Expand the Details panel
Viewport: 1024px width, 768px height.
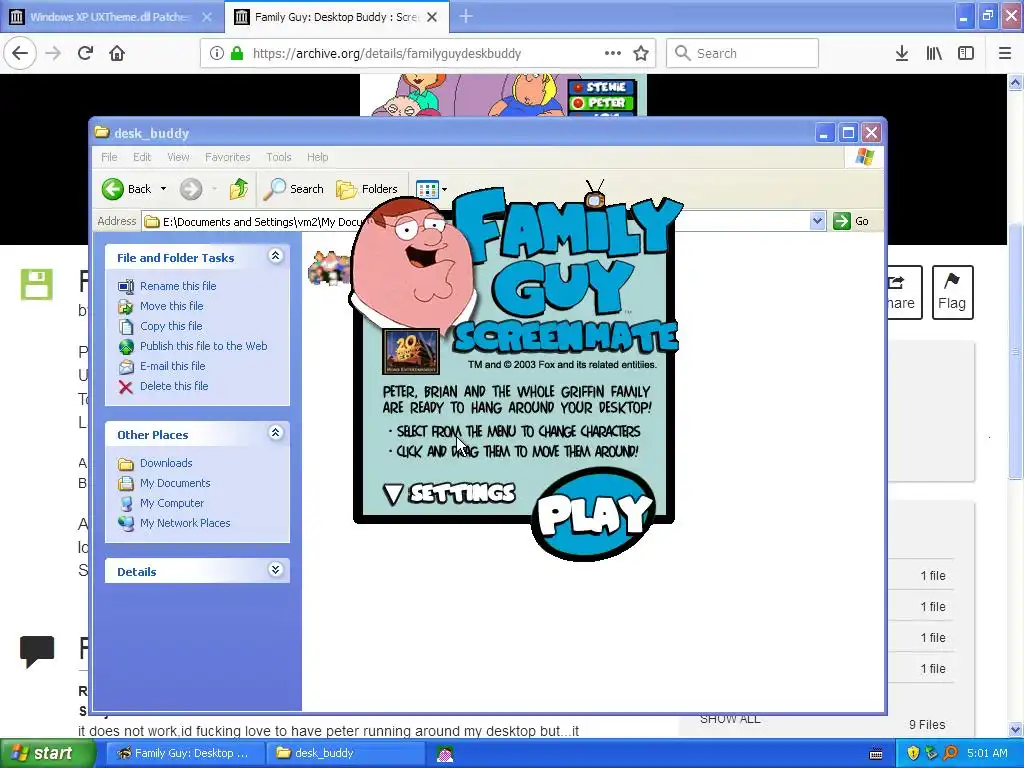(276, 569)
